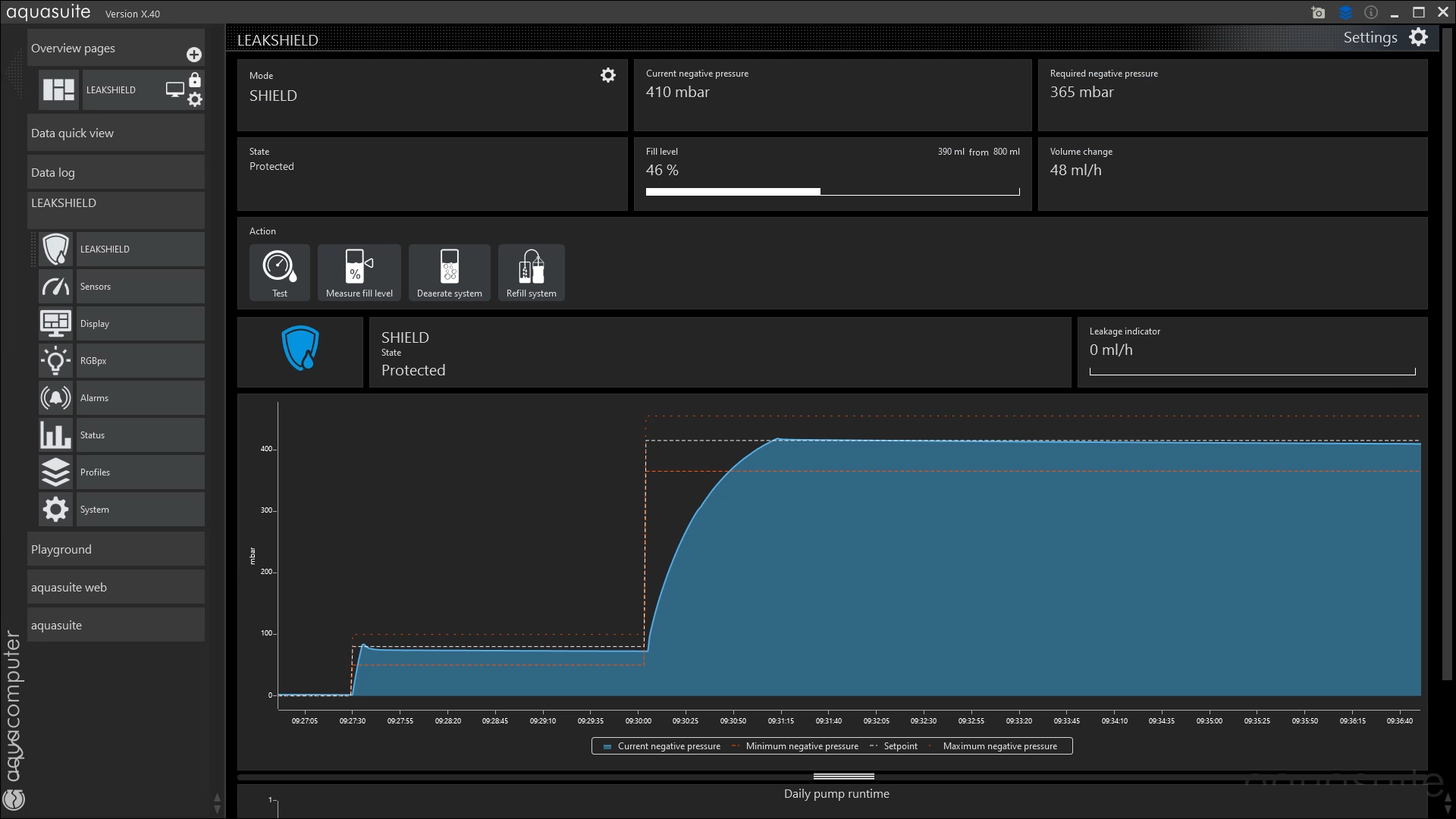Click the 410 mbar current pressure value
This screenshot has width=1456, height=819.
678,92
